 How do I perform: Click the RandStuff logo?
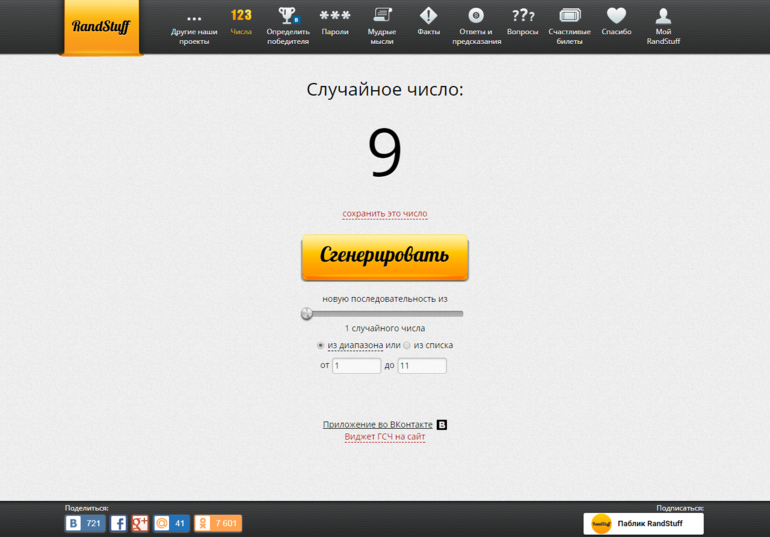pyautogui.click(x=101, y=27)
